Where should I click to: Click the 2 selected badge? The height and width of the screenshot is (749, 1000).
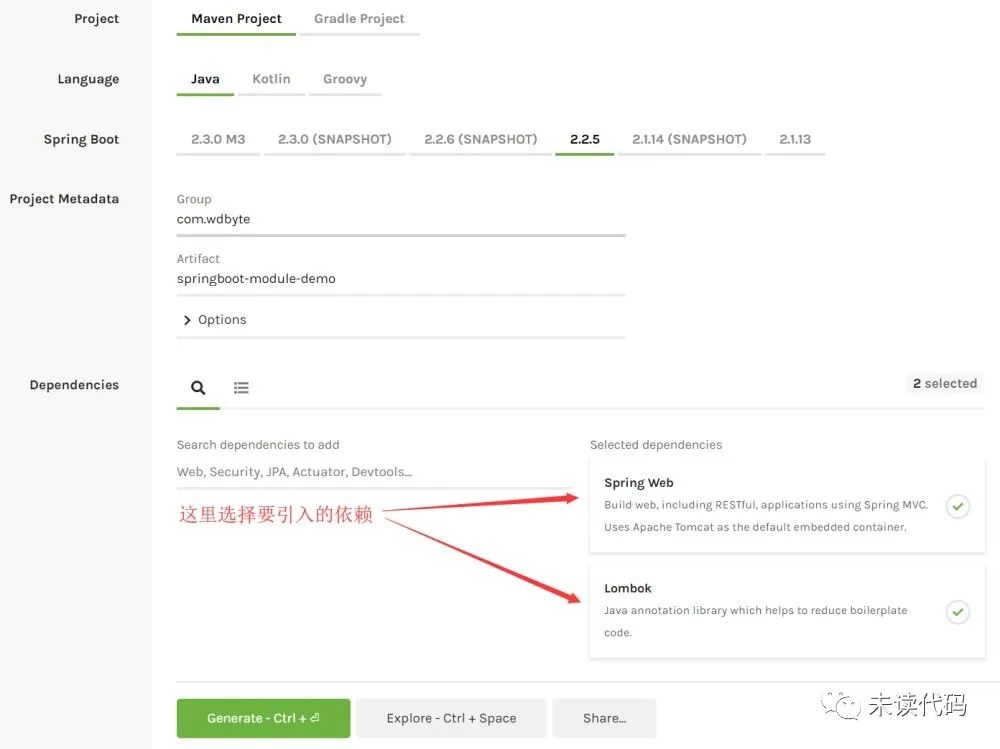pyautogui.click(x=944, y=383)
